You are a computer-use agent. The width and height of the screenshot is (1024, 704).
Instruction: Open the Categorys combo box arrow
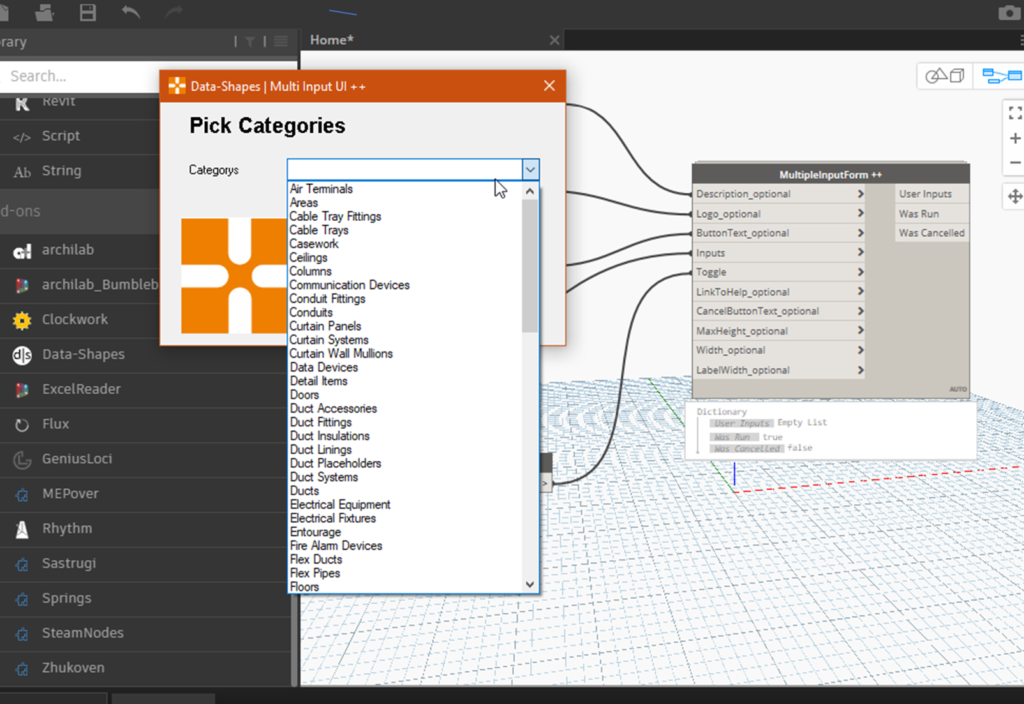coord(530,170)
